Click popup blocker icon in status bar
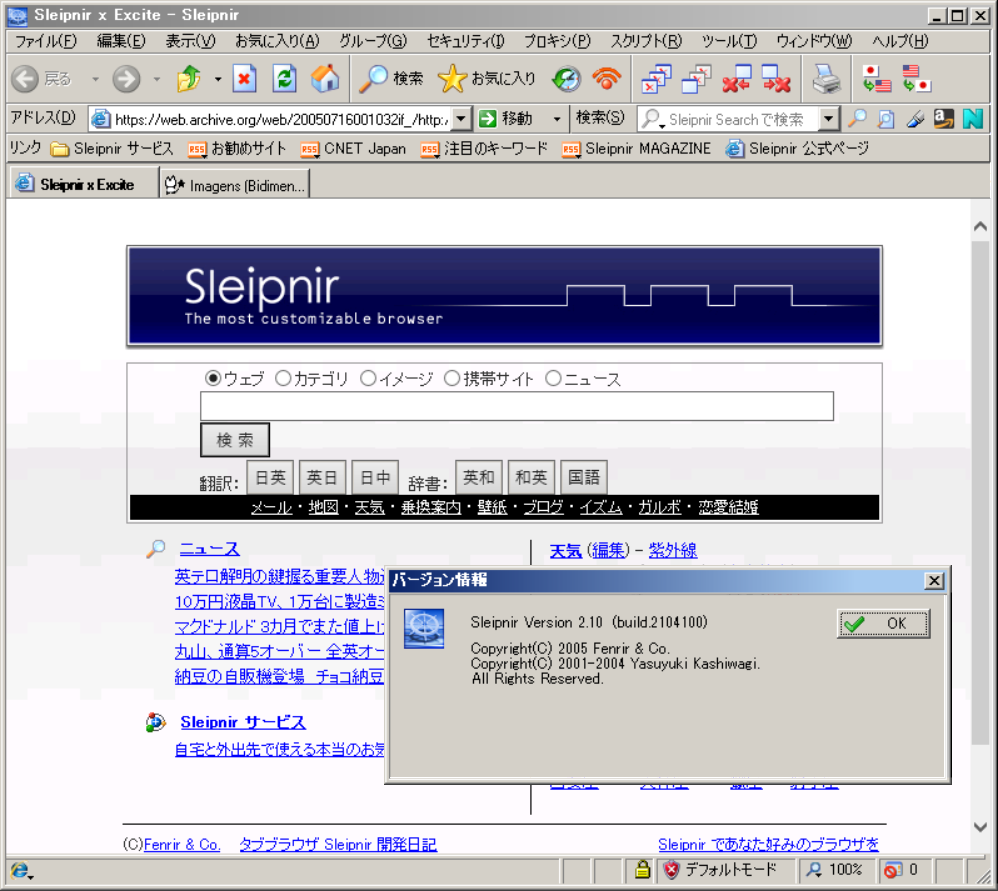 (x=894, y=869)
